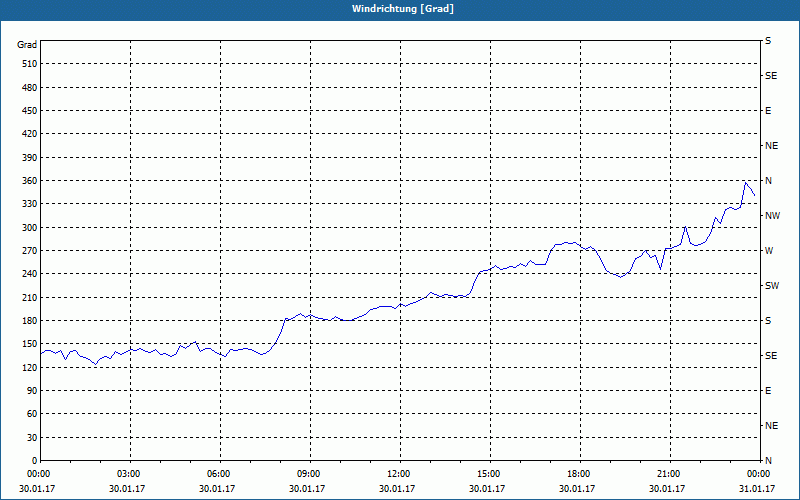
Task: Click the 15:00 time label
Action: [x=488, y=474]
